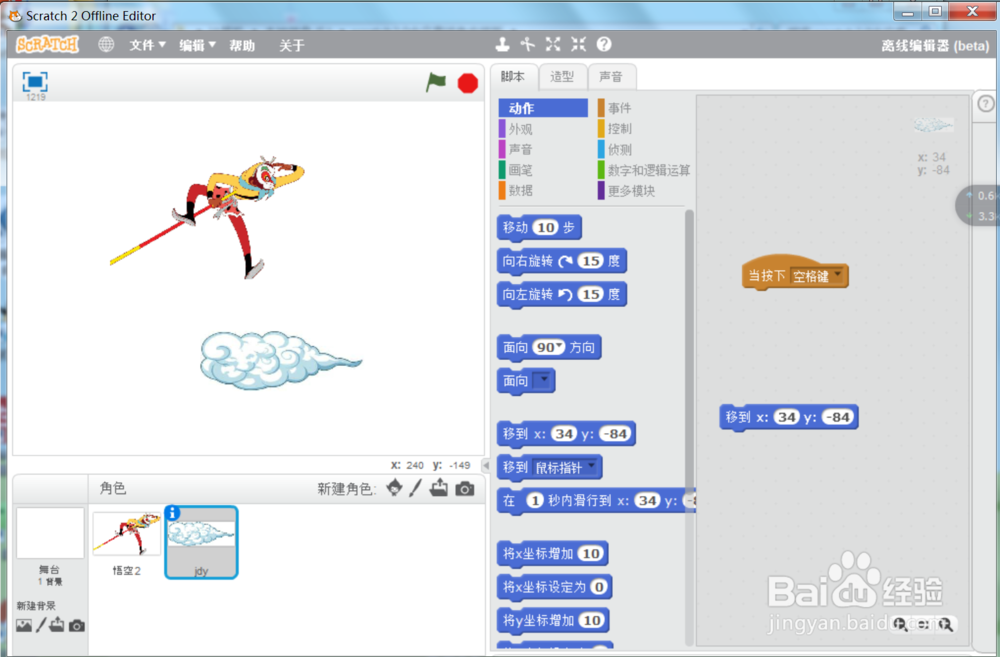Screen dimensions: 1000x657
Task: Switch to the 声音 tab
Action: 611,77
